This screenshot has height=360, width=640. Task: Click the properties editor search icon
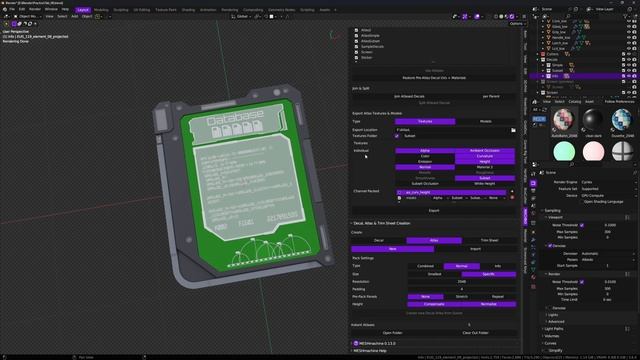[x=571, y=164]
